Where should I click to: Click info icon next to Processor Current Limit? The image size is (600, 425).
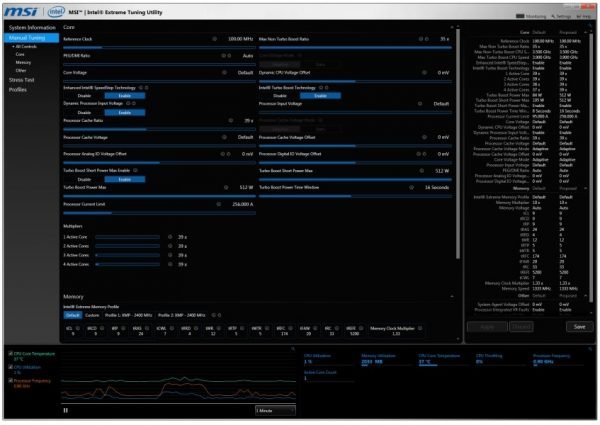pyautogui.click(x=218, y=204)
